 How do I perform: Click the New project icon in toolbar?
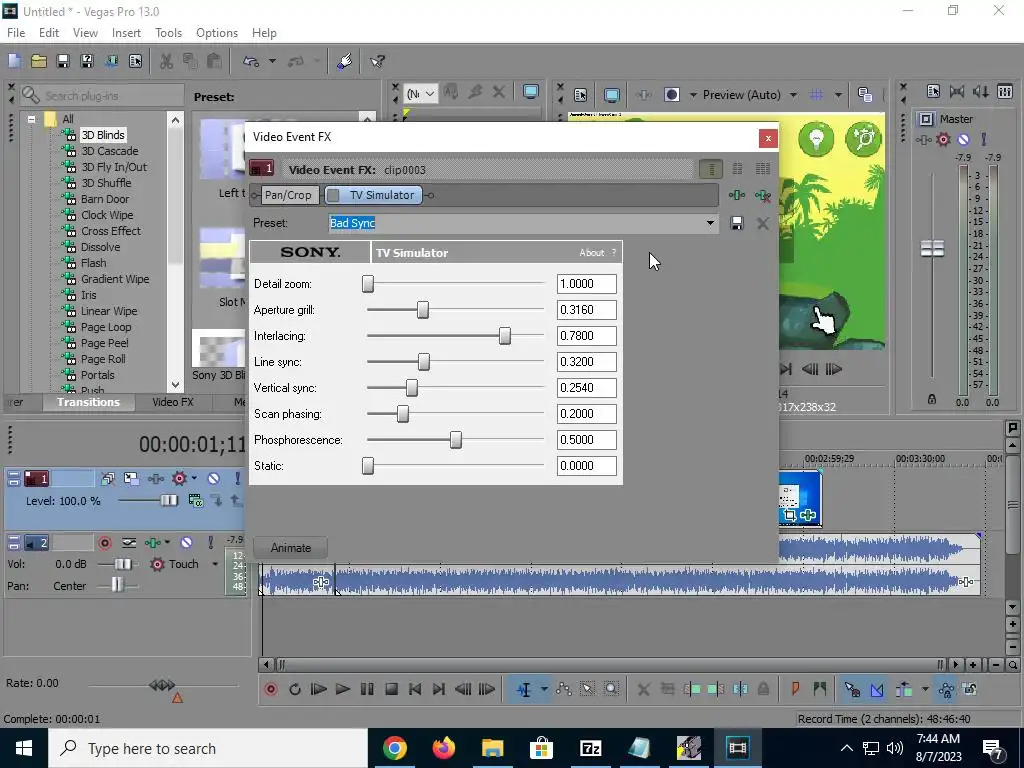pos(14,61)
